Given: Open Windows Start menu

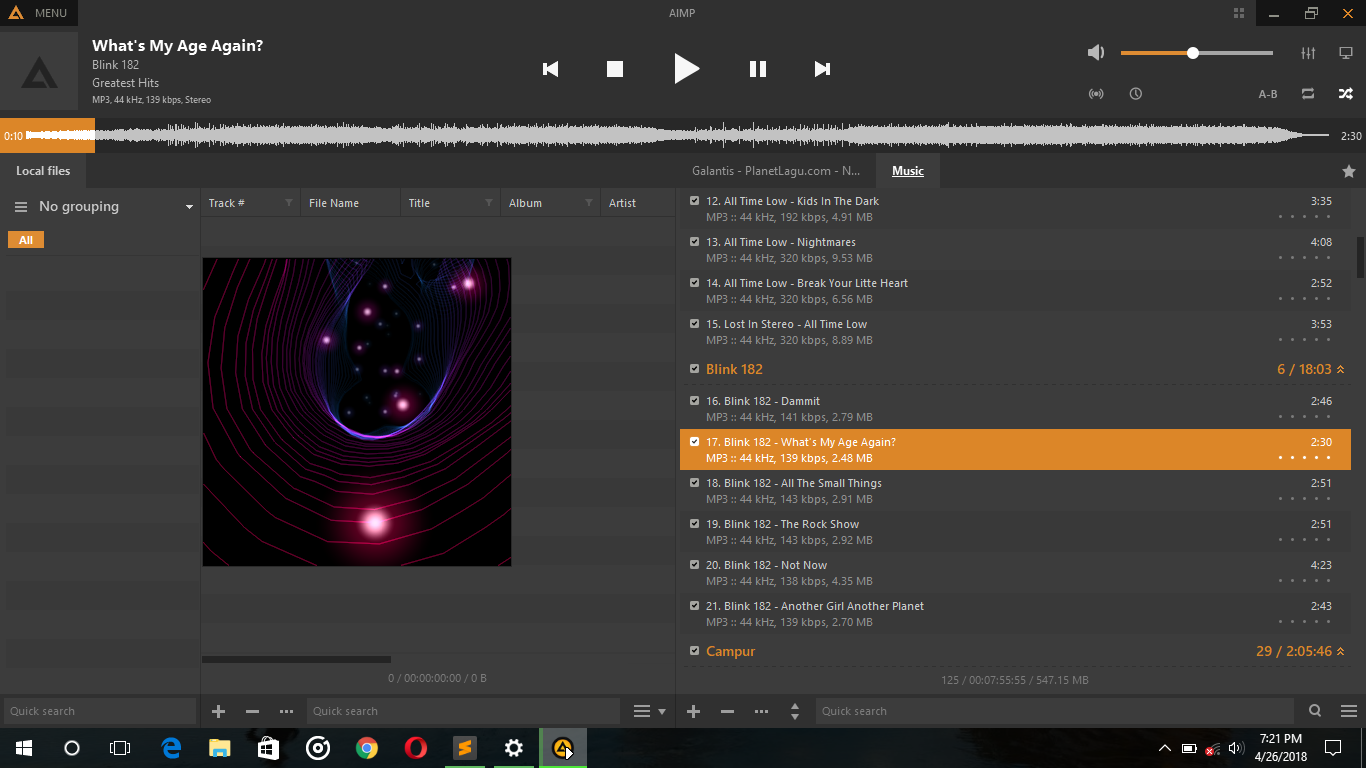Looking at the screenshot, I should [x=23, y=748].
